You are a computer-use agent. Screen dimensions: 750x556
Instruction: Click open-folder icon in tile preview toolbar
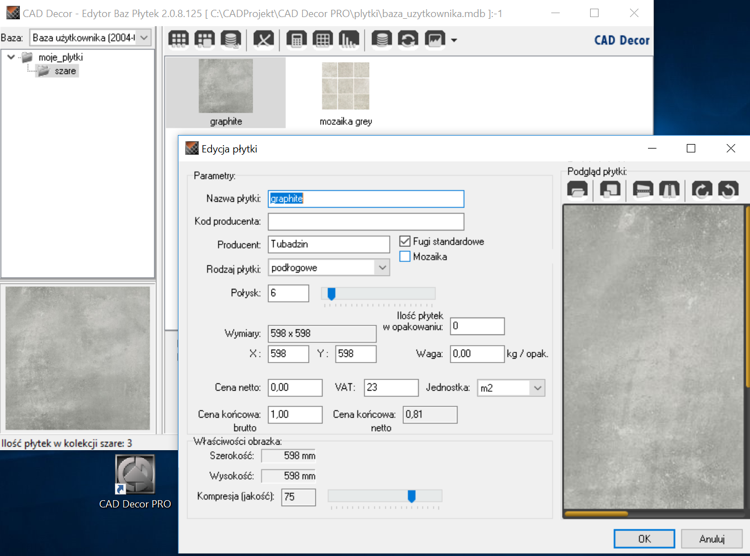[x=577, y=189]
